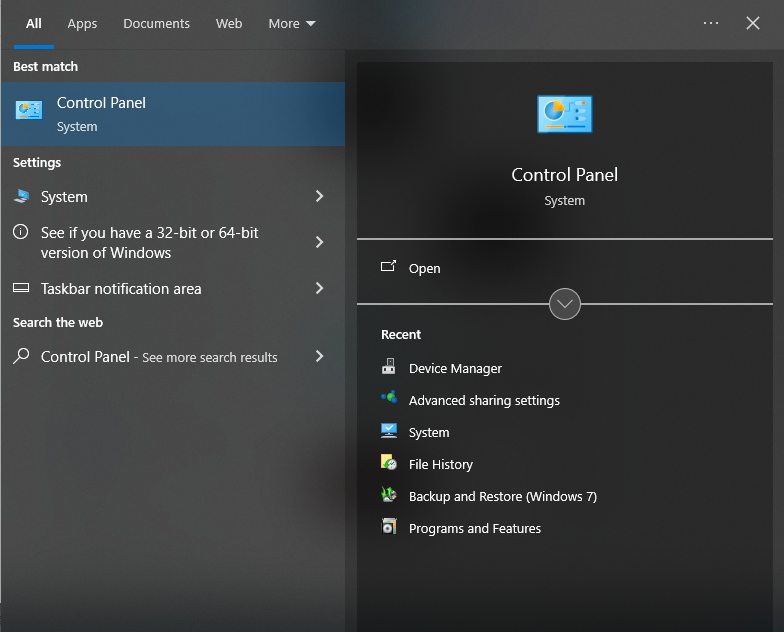Open System settings result
Image resolution: width=784 pixels, height=632 pixels.
click(x=173, y=196)
